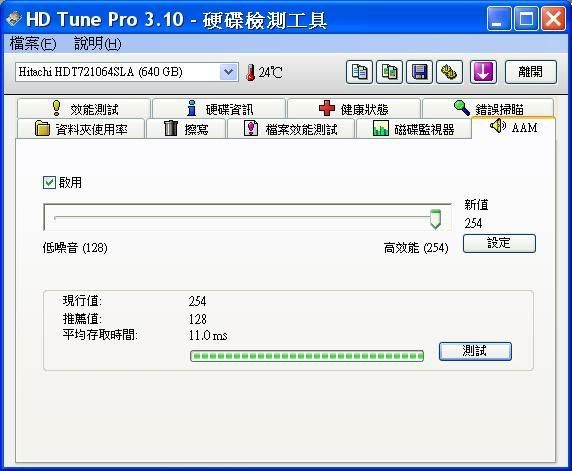
Task: Expand the Hitachi drive selection dropdown
Action: [229, 72]
